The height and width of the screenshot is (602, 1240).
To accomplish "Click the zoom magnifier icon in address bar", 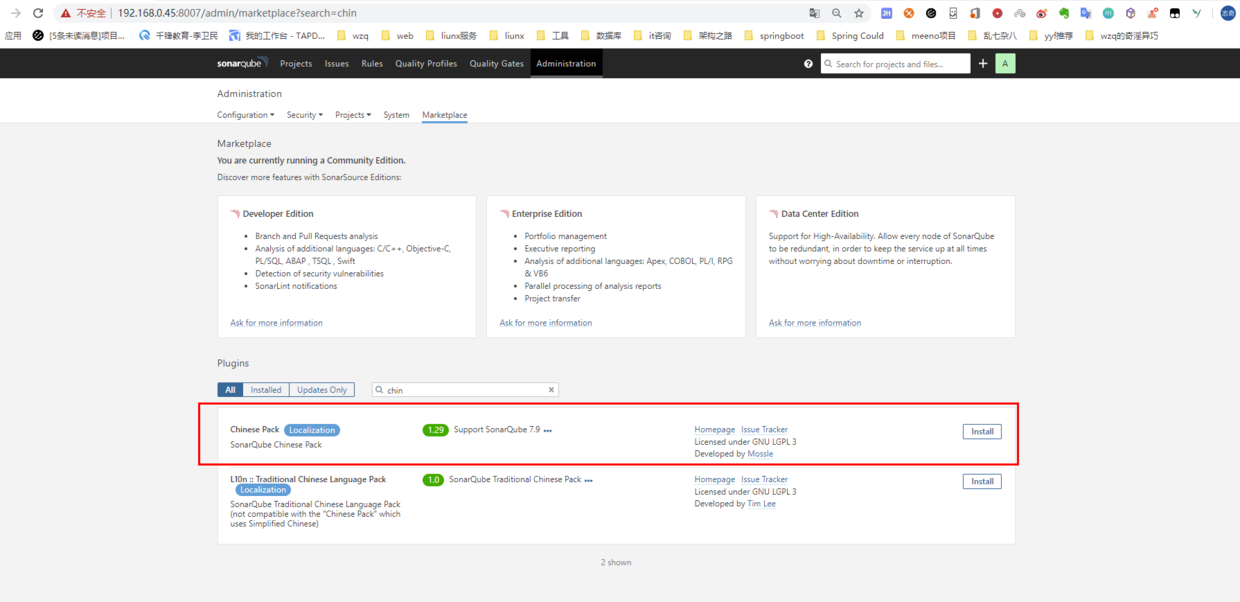I will pos(837,13).
